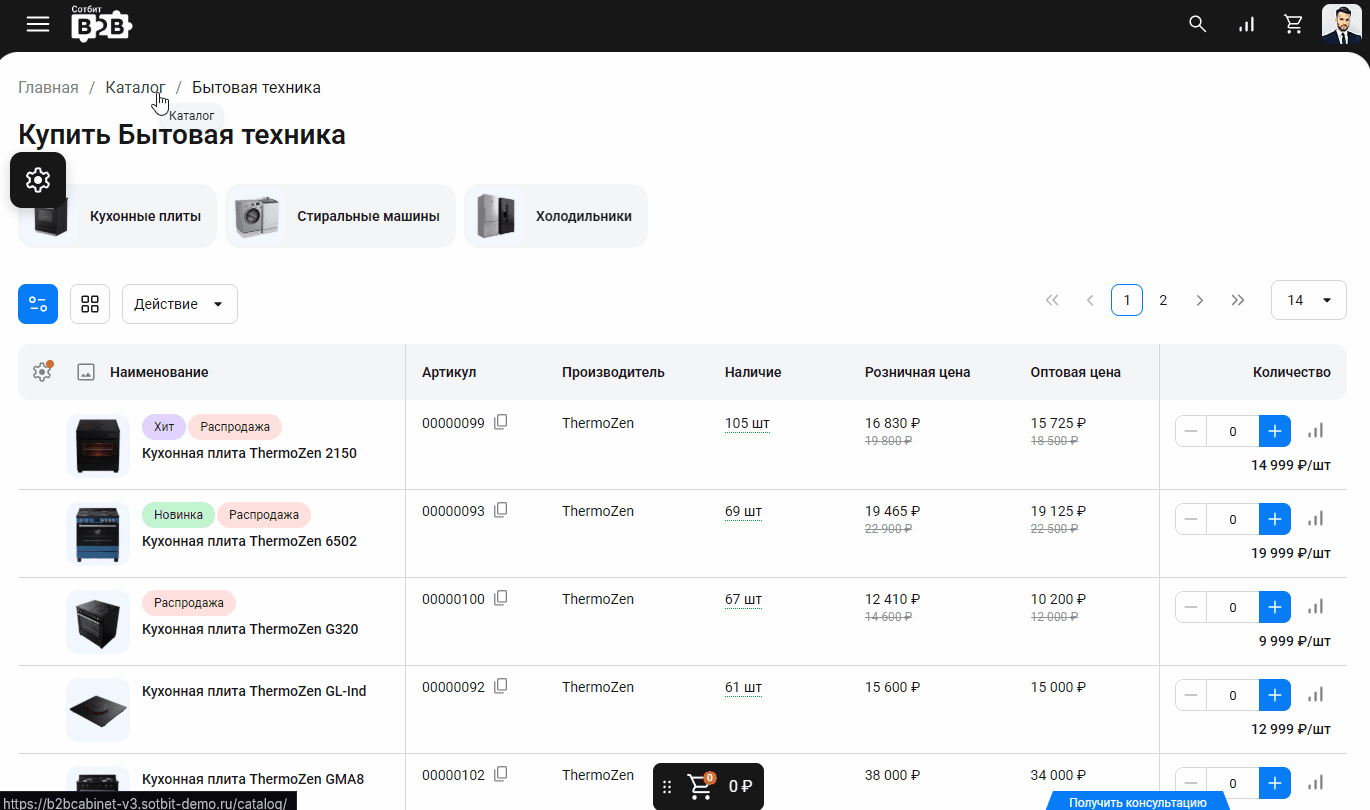
Task: Click quantity input field for ThermoZen GL-Ind
Action: (x=1232, y=695)
